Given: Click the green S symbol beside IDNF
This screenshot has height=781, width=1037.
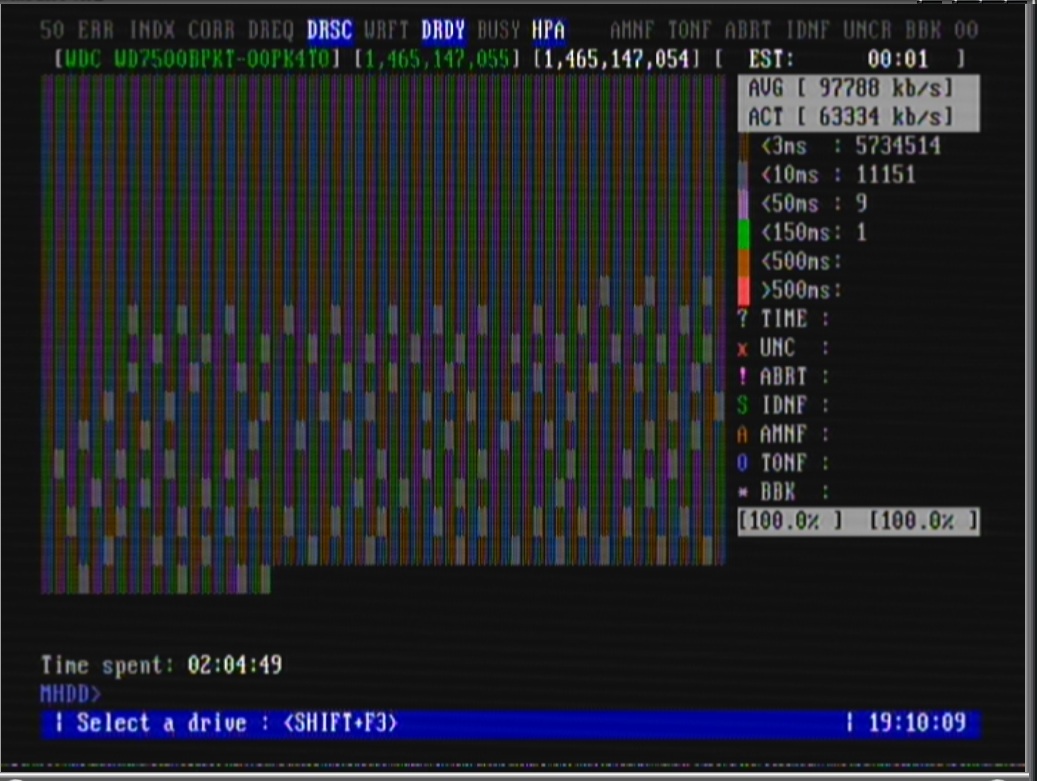Looking at the screenshot, I should click(743, 405).
